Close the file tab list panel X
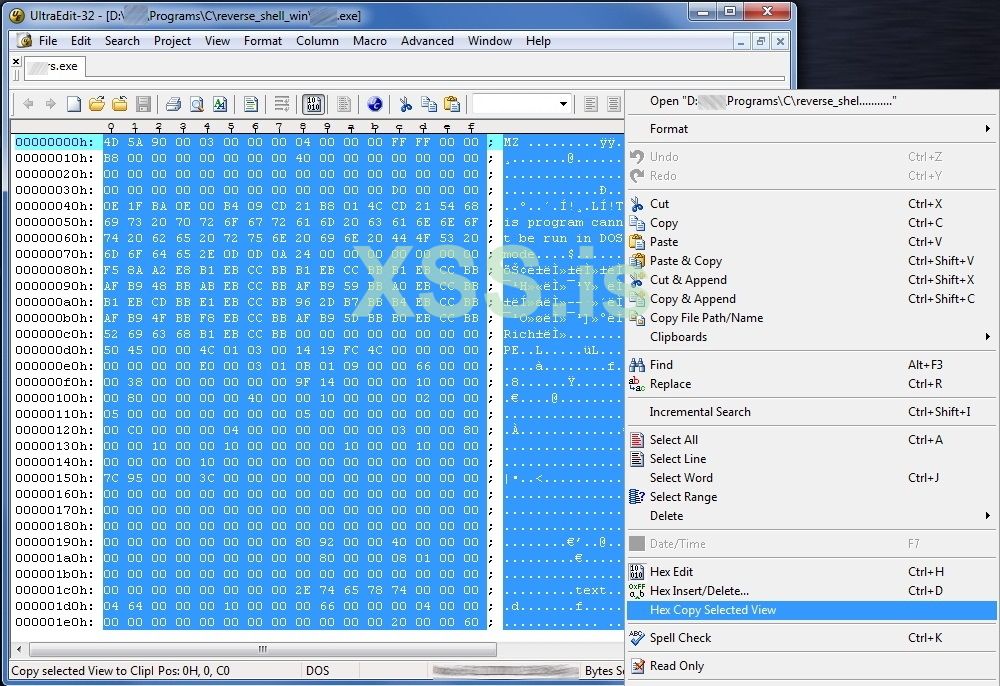1000x686 pixels. coord(17,61)
